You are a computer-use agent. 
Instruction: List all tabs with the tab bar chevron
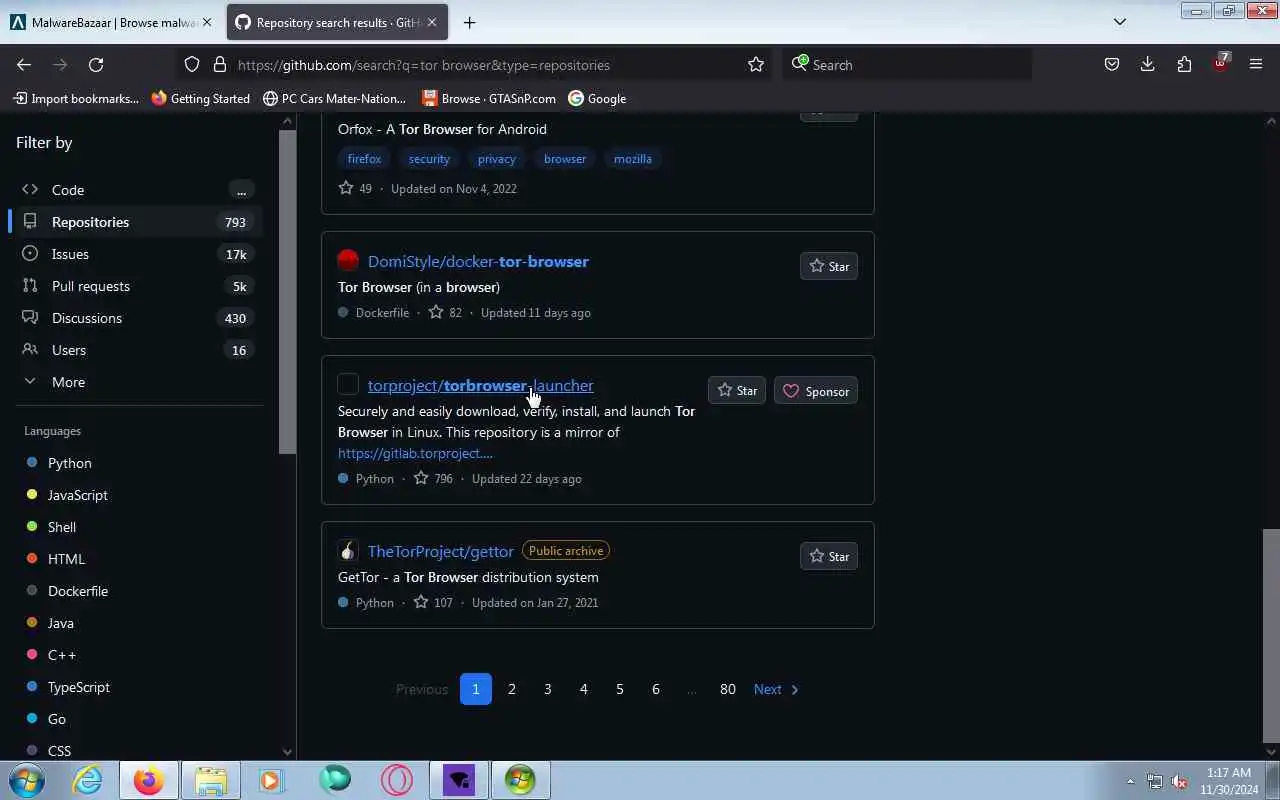(1120, 22)
